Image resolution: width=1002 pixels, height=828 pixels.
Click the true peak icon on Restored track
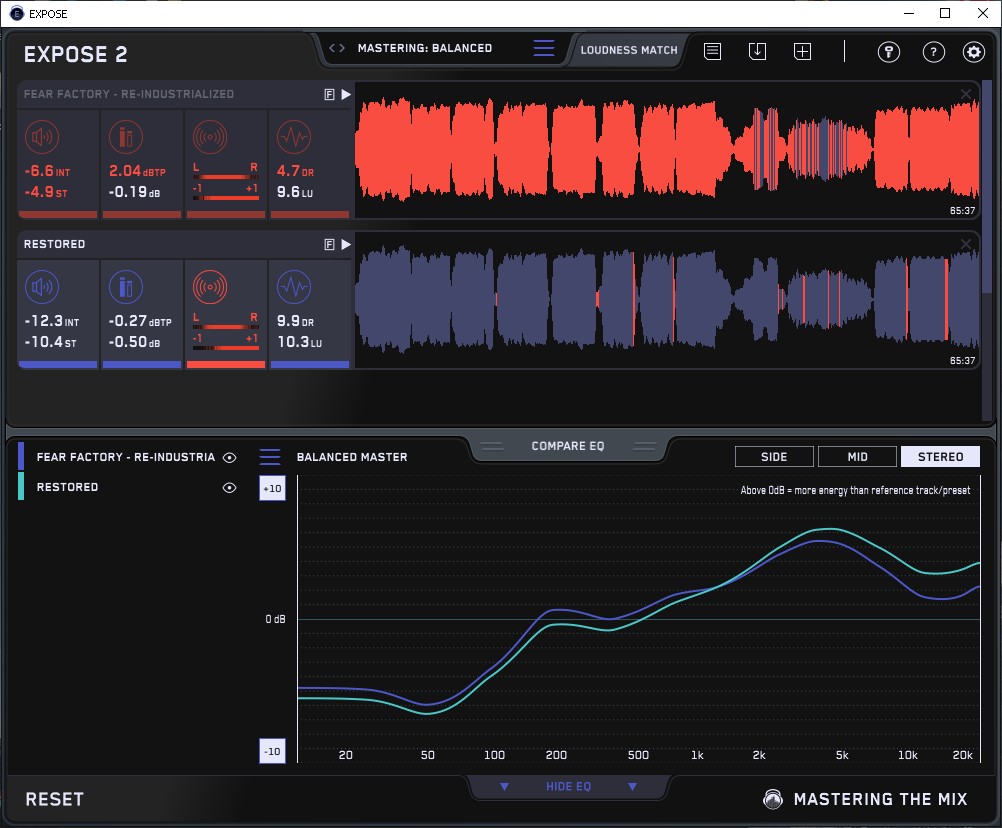pos(125,288)
